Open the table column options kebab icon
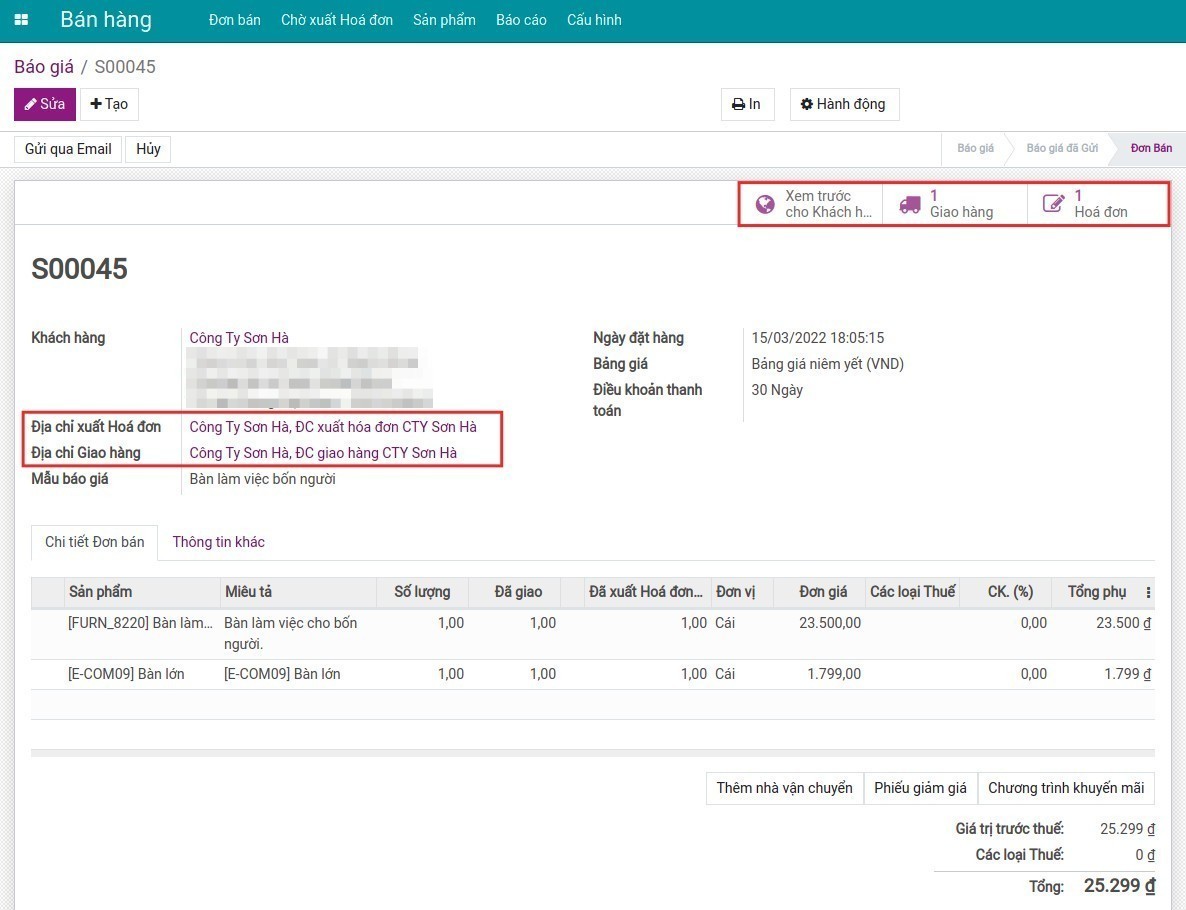Image resolution: width=1186 pixels, height=910 pixels. pyautogui.click(x=1148, y=592)
